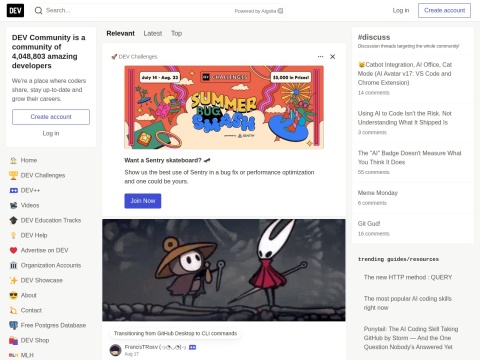The width and height of the screenshot is (480, 360).
Task: Open Home in the sidebar
Action: [51, 160]
